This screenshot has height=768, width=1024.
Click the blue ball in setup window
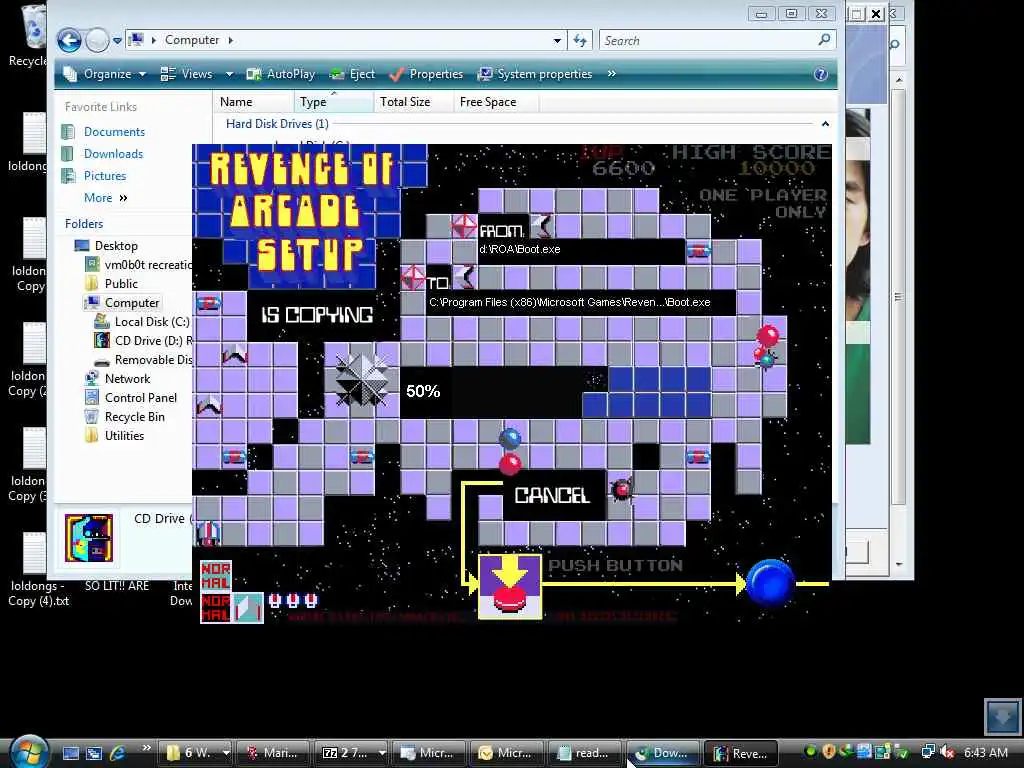coord(770,583)
